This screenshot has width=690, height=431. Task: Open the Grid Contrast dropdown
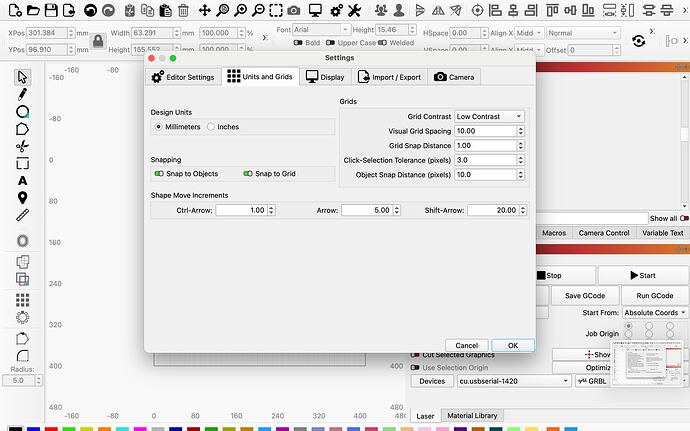point(489,116)
